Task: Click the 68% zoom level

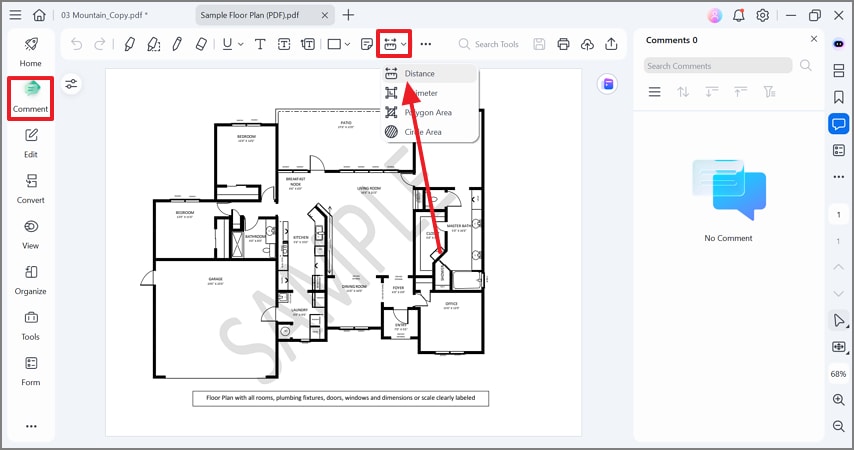Action: point(838,374)
